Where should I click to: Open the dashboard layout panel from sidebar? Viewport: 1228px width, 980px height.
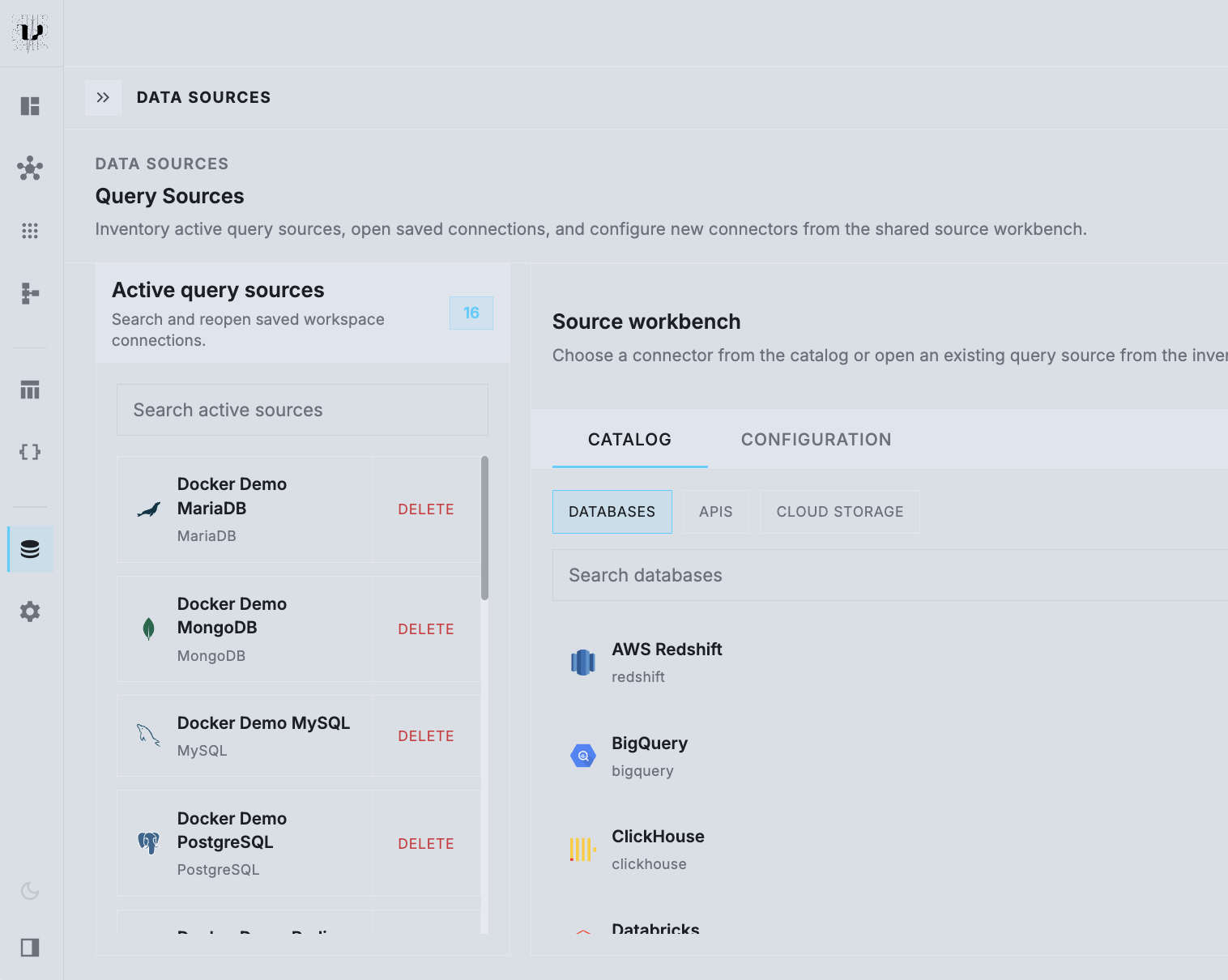(30, 106)
